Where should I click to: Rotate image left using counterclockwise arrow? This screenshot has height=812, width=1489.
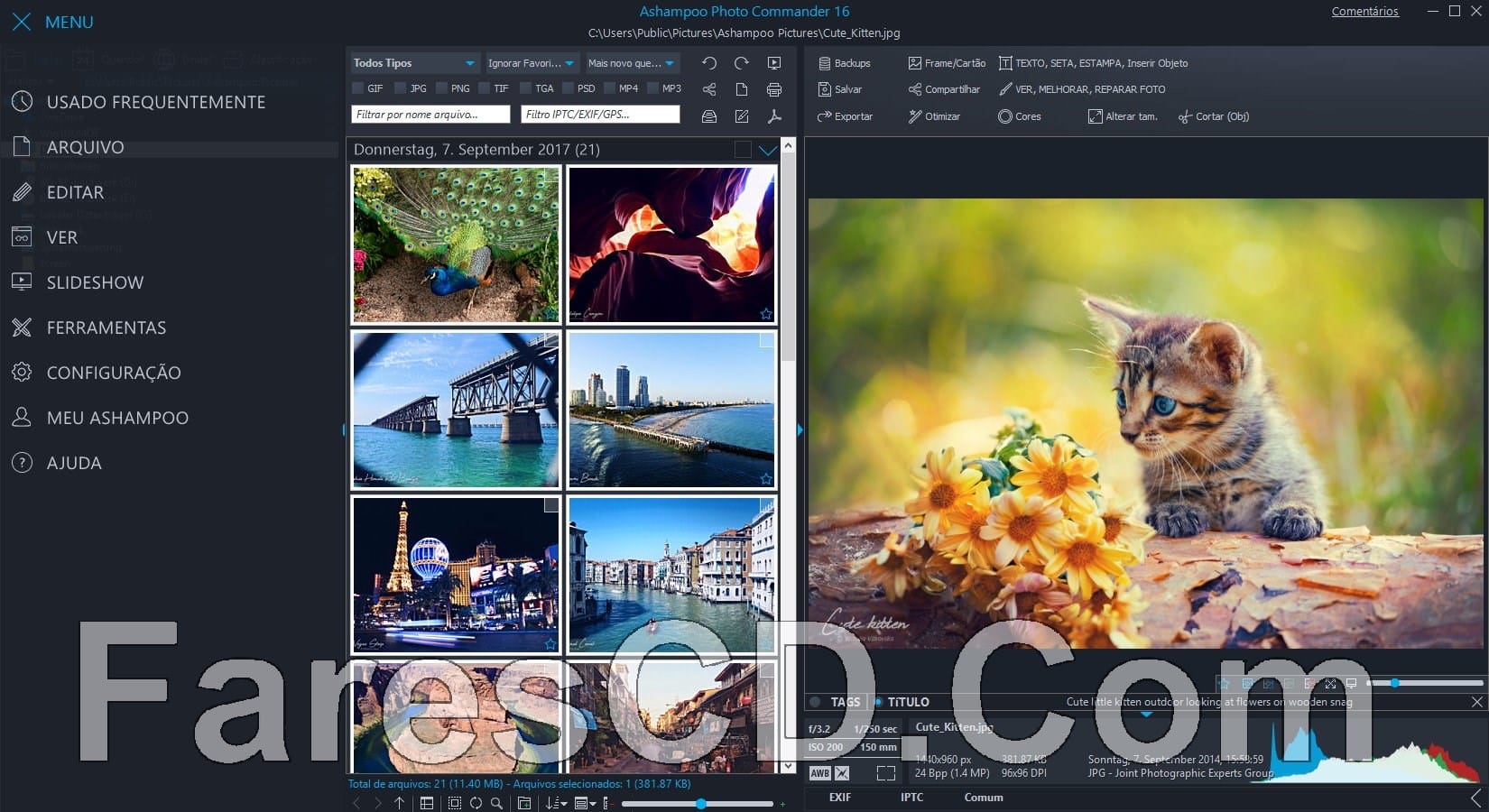click(709, 63)
